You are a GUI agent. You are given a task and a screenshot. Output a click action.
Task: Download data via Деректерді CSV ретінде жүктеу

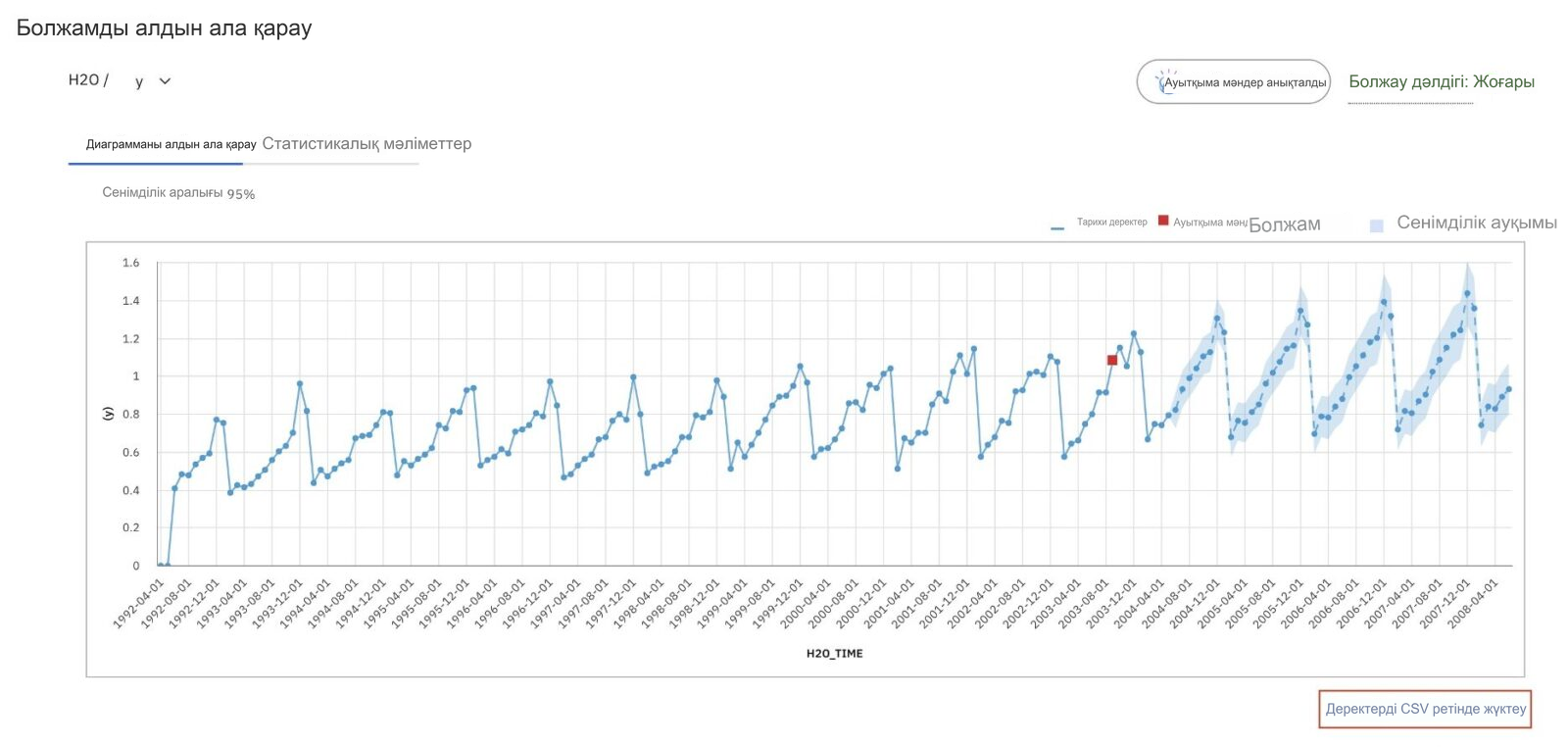click(x=1425, y=709)
